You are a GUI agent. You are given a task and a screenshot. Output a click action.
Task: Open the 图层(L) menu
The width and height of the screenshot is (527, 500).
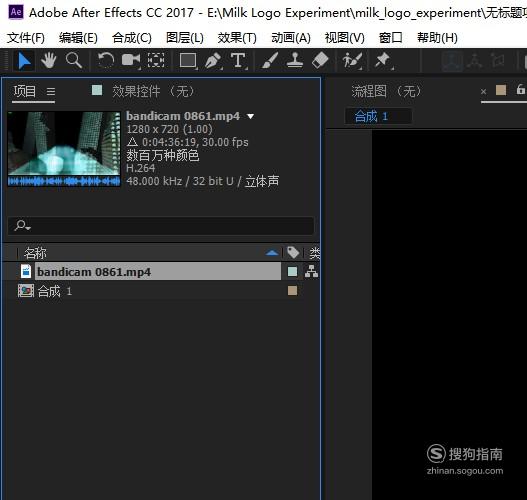(x=185, y=38)
